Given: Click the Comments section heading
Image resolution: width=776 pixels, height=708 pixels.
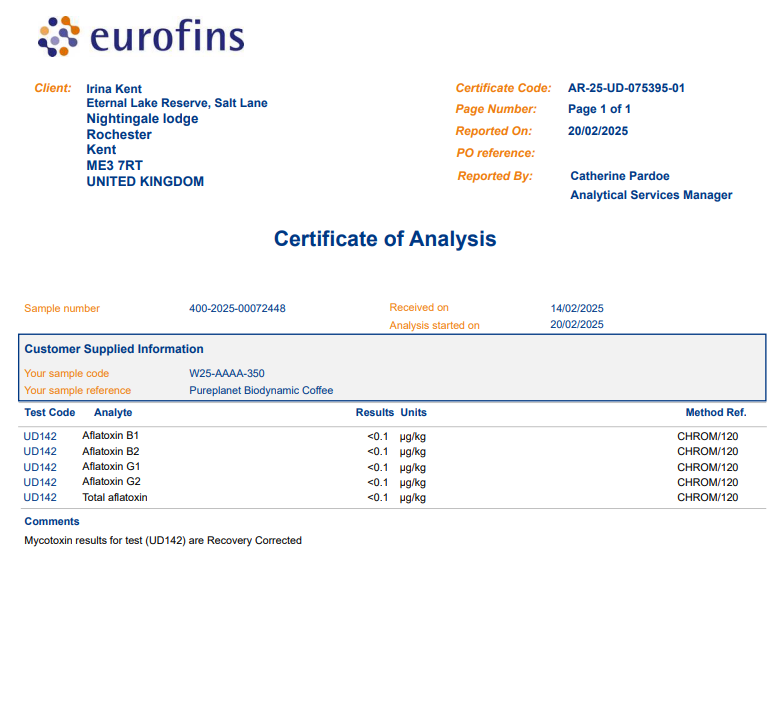Looking at the screenshot, I should [52, 521].
